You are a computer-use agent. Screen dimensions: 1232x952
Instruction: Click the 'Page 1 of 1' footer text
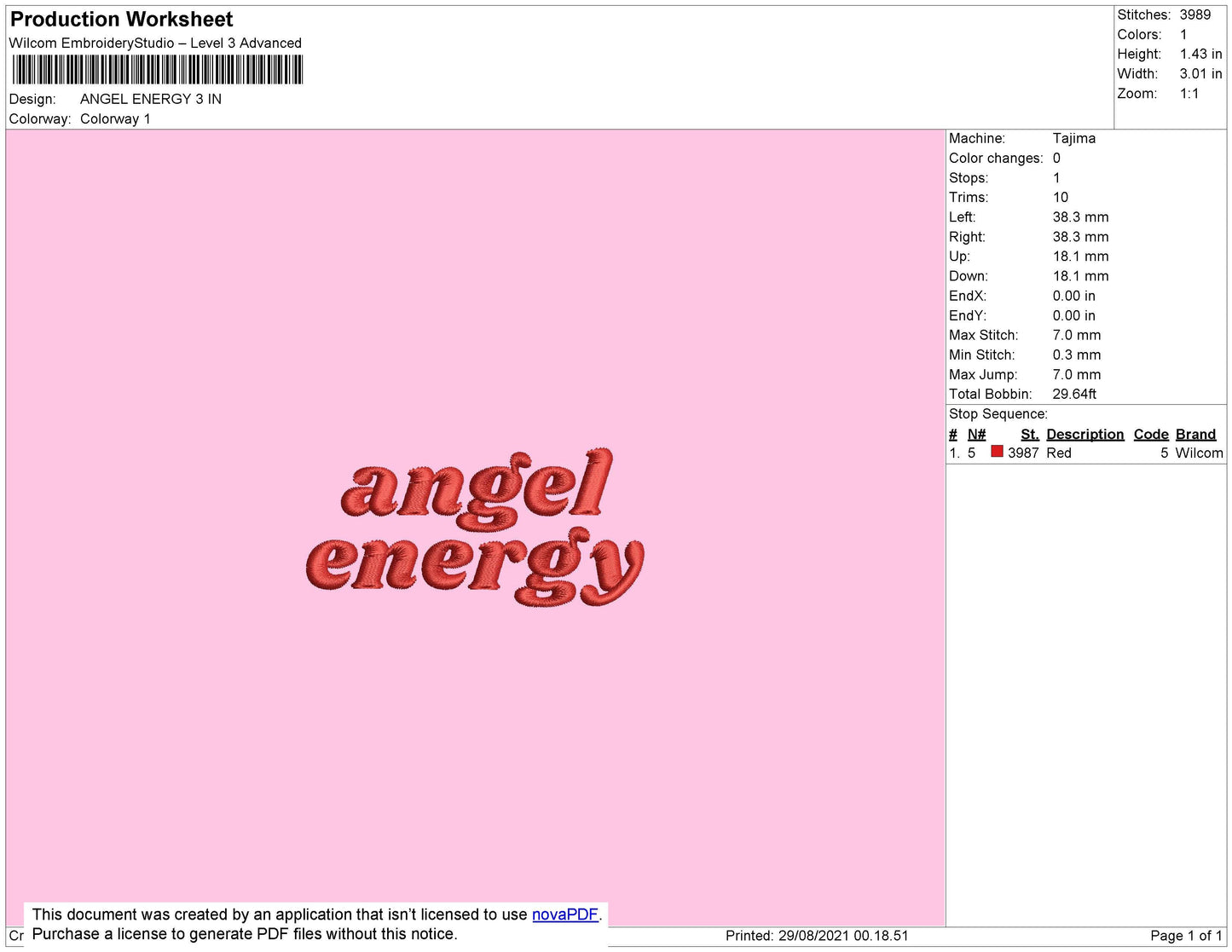pos(1186,936)
